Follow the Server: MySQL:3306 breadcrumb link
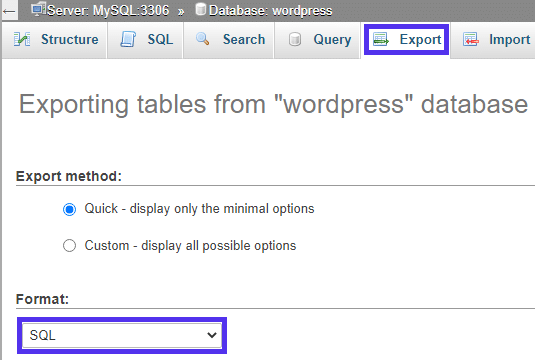Image resolution: width=535 pixels, height=360 pixels. click(108, 11)
